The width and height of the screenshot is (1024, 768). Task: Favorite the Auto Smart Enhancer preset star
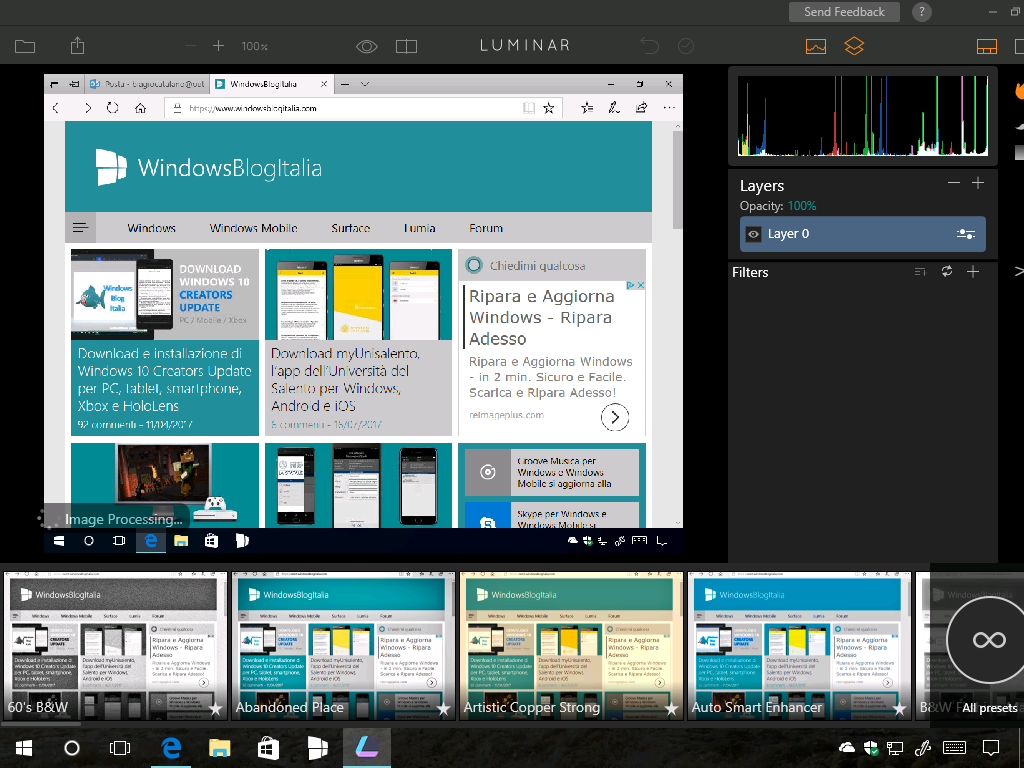tap(899, 709)
